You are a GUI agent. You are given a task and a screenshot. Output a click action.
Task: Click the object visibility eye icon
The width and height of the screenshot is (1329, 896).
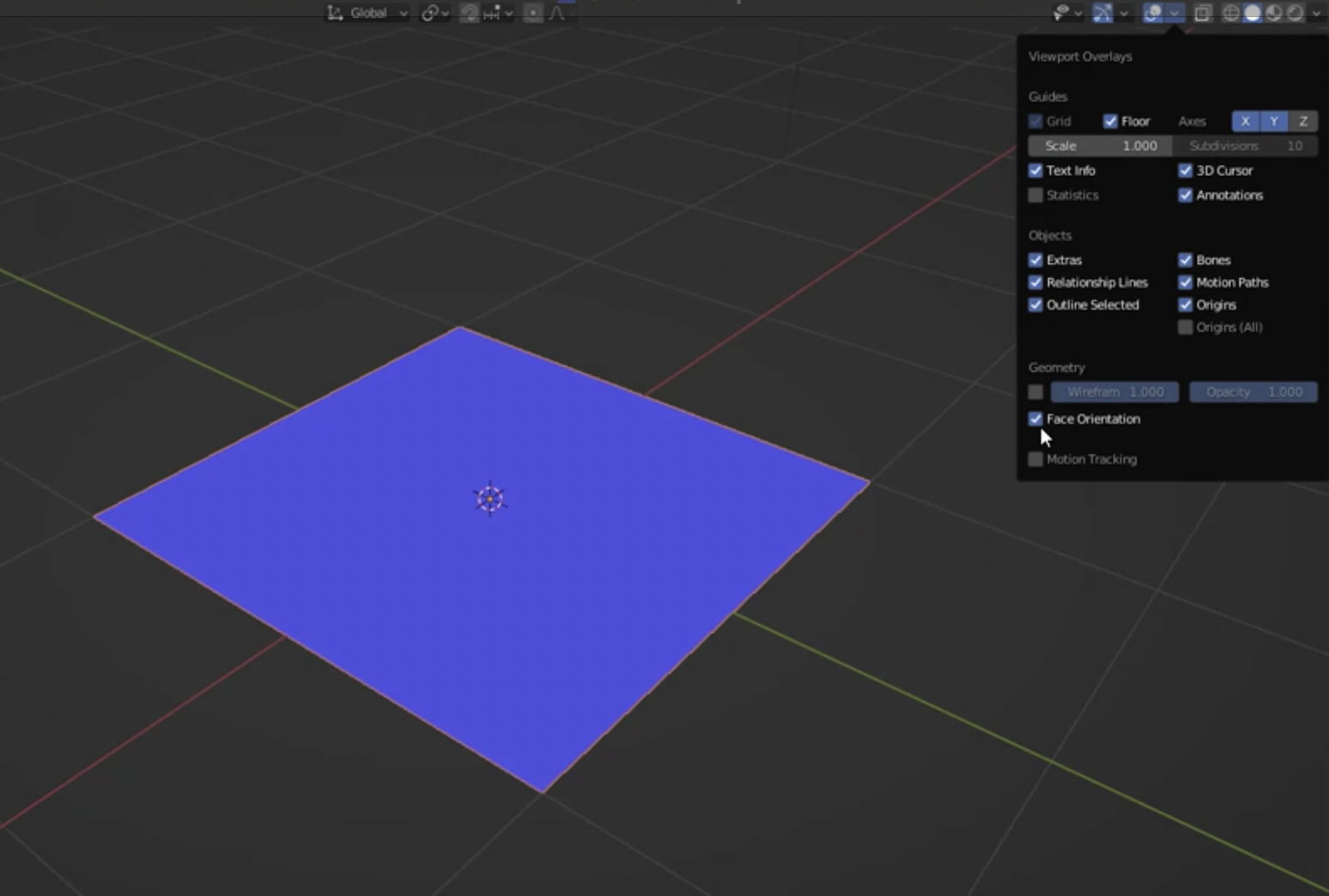point(1061,13)
